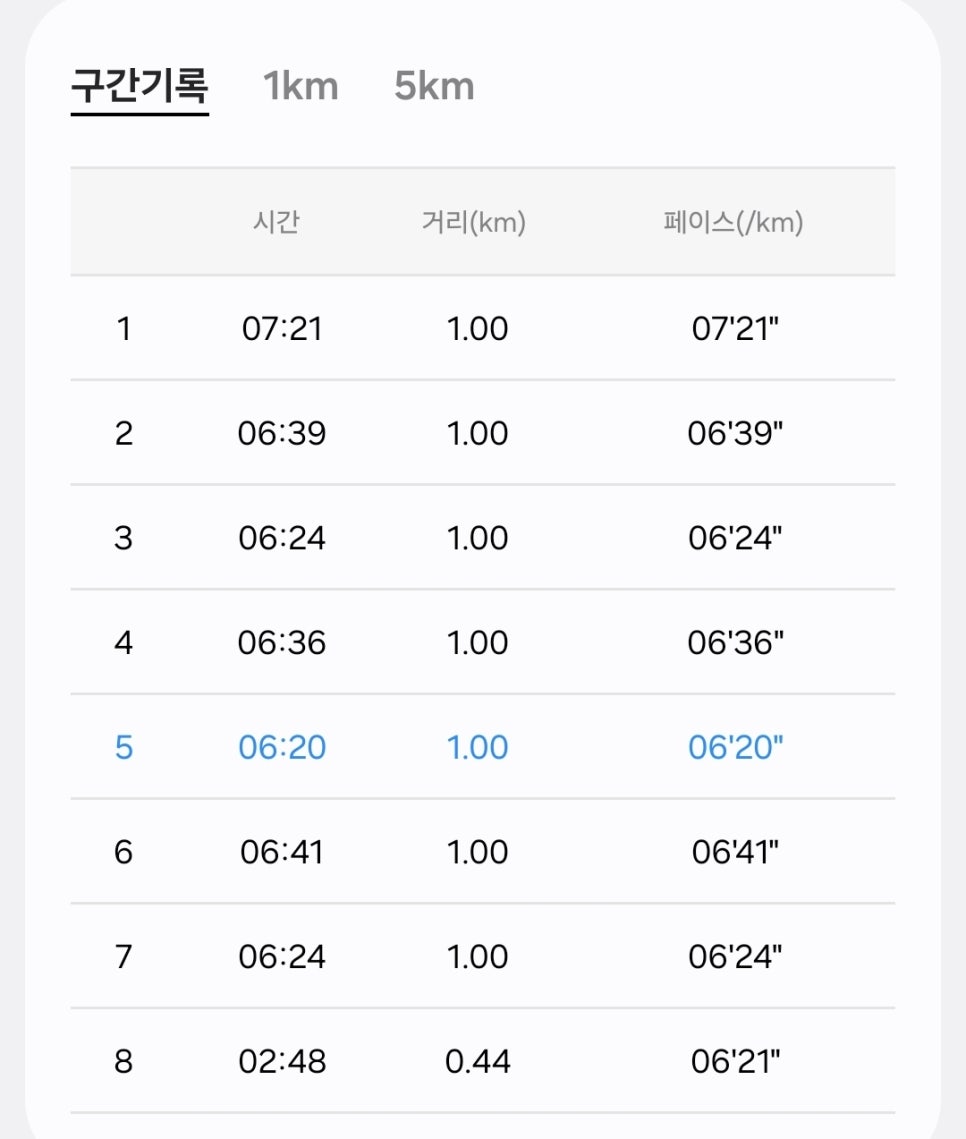Select lap 7 row number
This screenshot has width=966, height=1139.
(124, 956)
